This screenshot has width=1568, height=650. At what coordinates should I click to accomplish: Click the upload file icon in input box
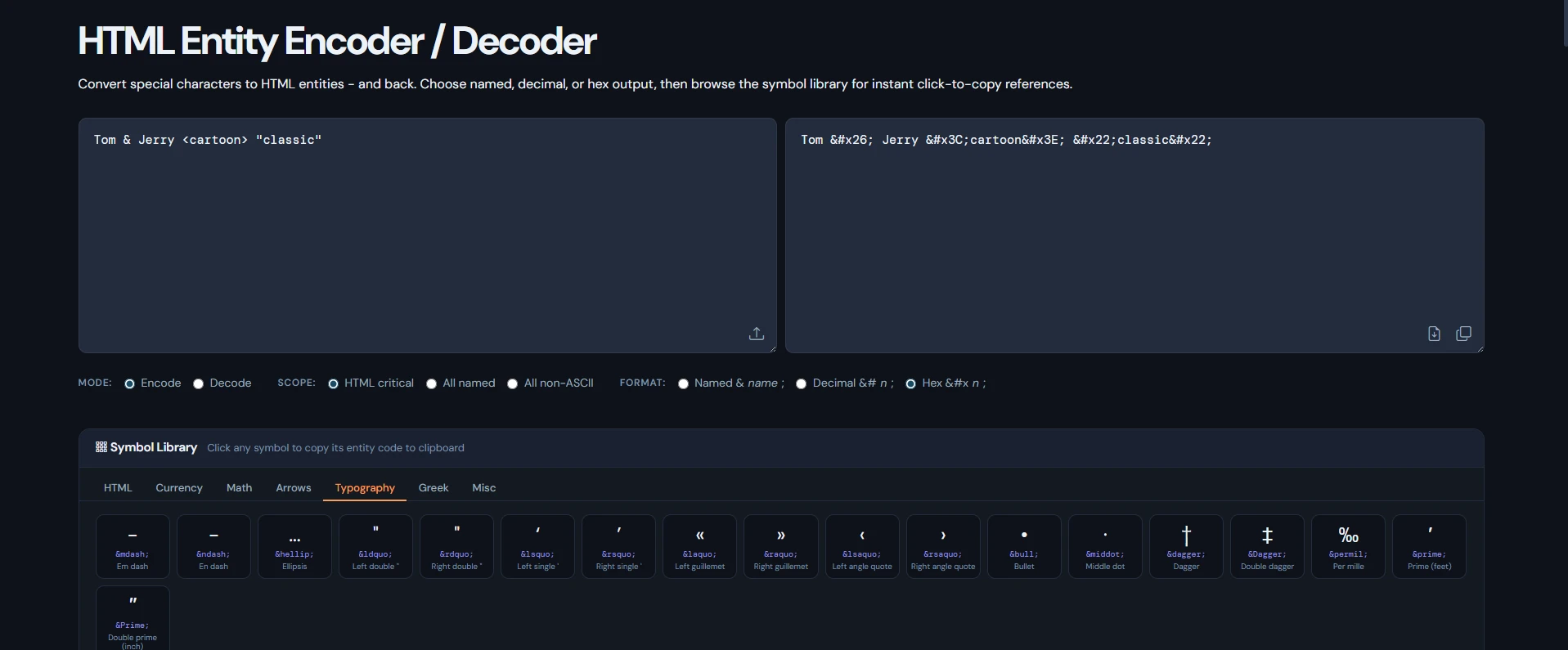point(757,334)
